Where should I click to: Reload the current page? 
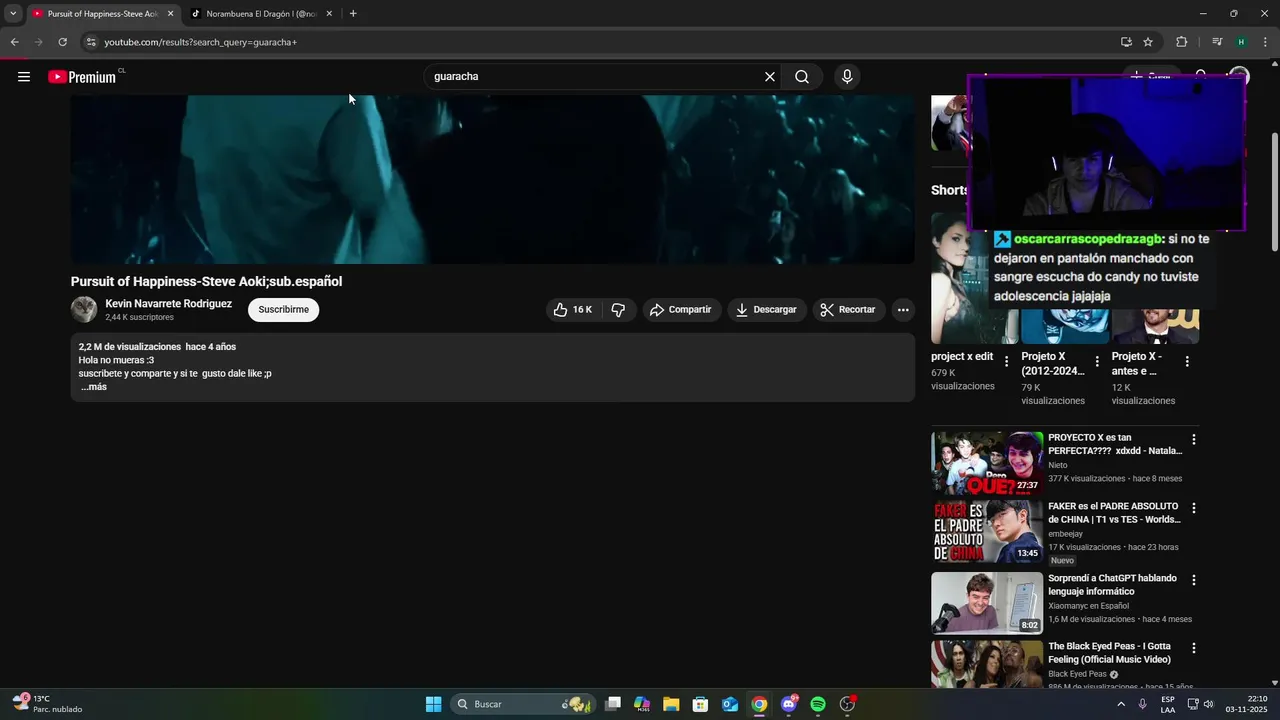click(62, 42)
